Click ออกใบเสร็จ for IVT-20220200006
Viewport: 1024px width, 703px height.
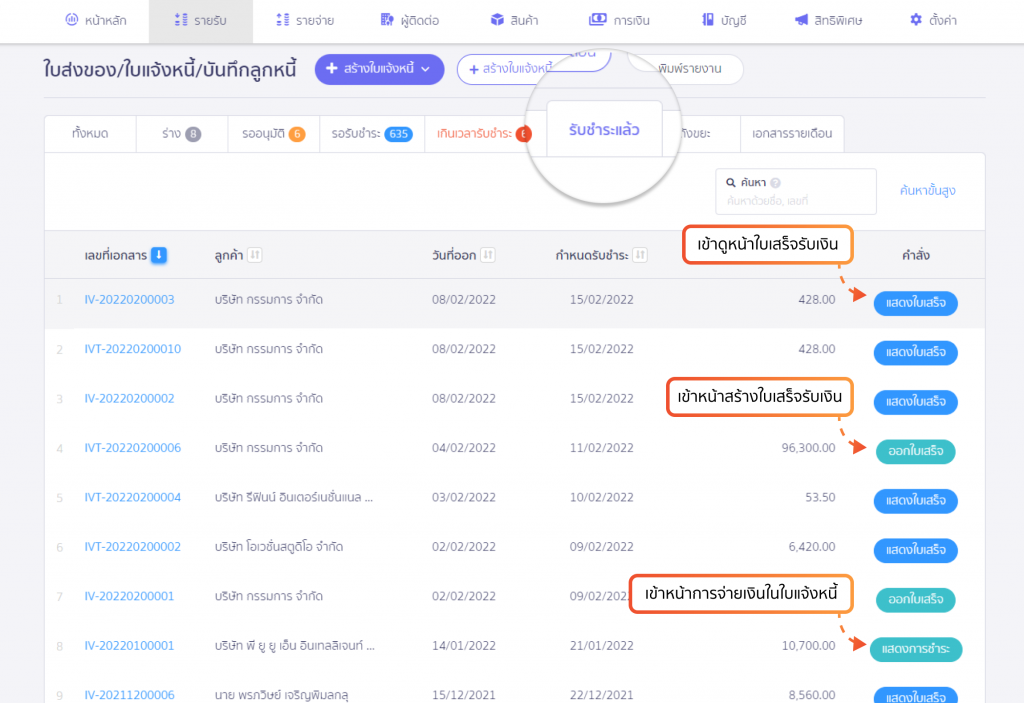[916, 451]
